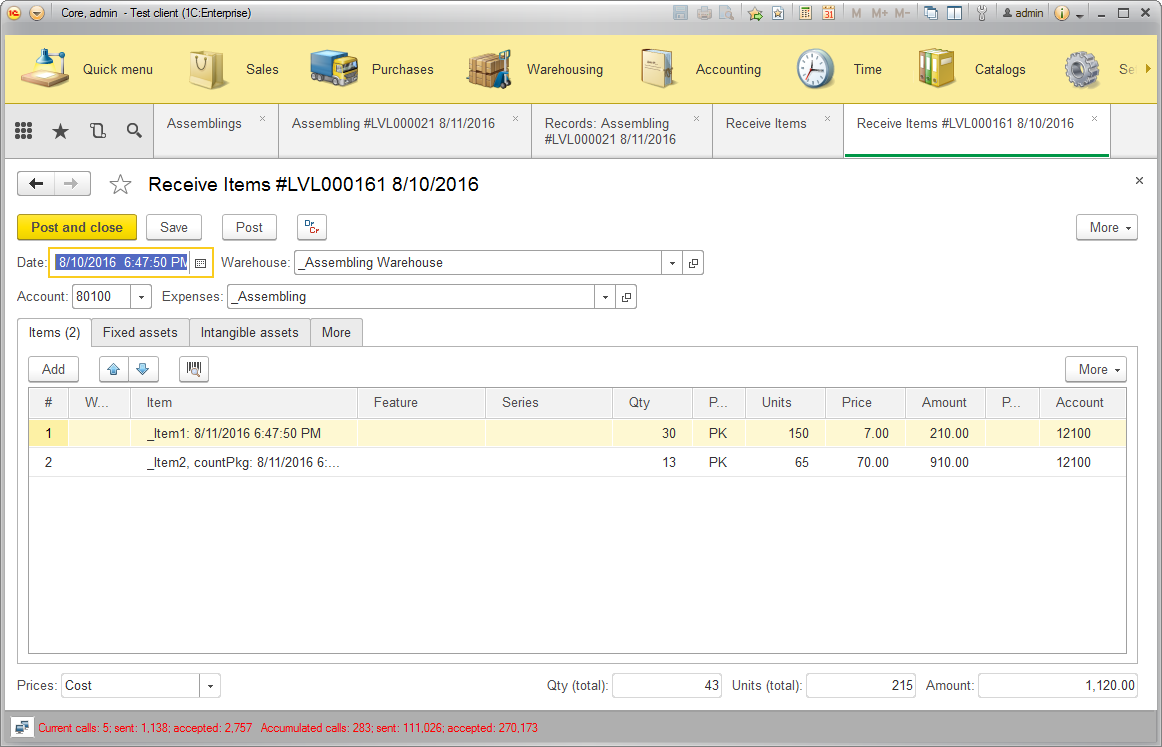Open the table More menu
1162x747 pixels.
(x=1096, y=369)
